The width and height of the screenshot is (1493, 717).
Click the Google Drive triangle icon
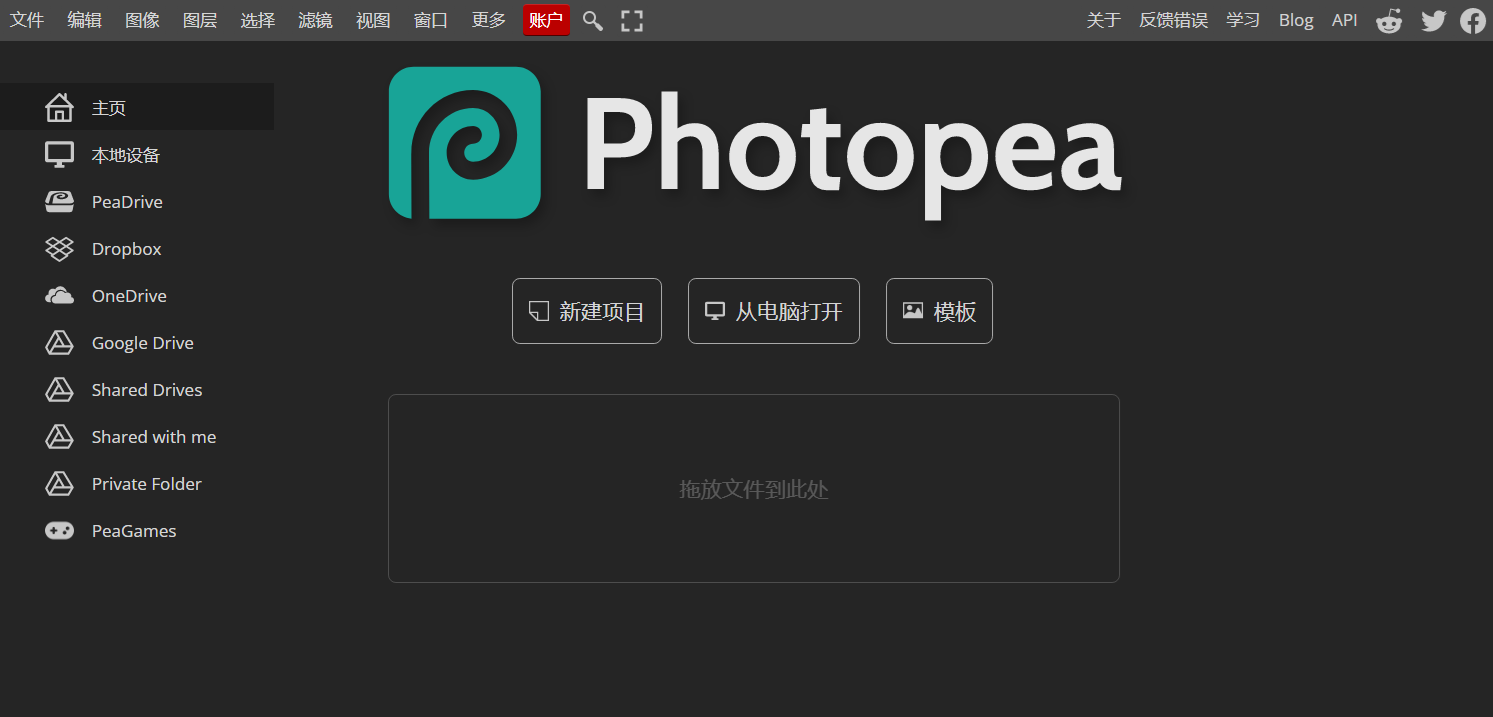point(60,343)
